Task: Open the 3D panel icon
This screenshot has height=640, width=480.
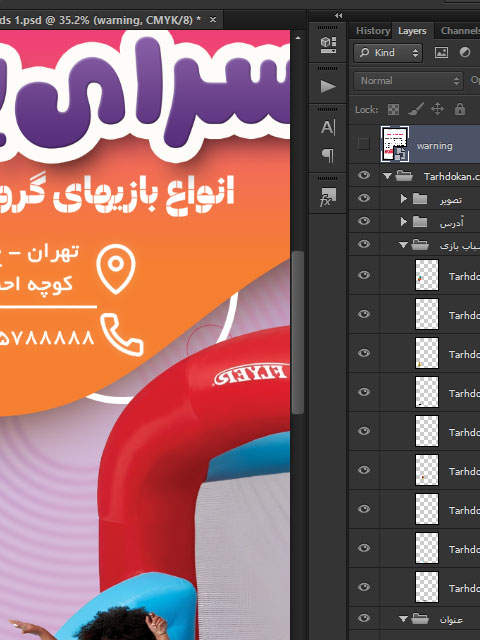Action: [x=328, y=45]
